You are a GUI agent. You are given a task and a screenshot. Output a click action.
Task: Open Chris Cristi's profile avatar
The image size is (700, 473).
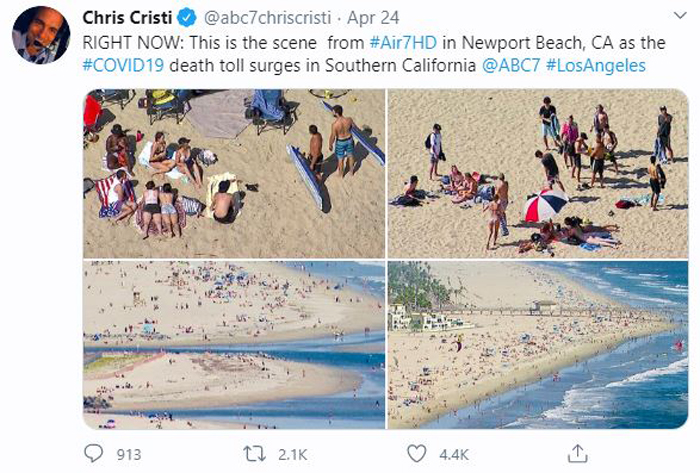[x=41, y=35]
